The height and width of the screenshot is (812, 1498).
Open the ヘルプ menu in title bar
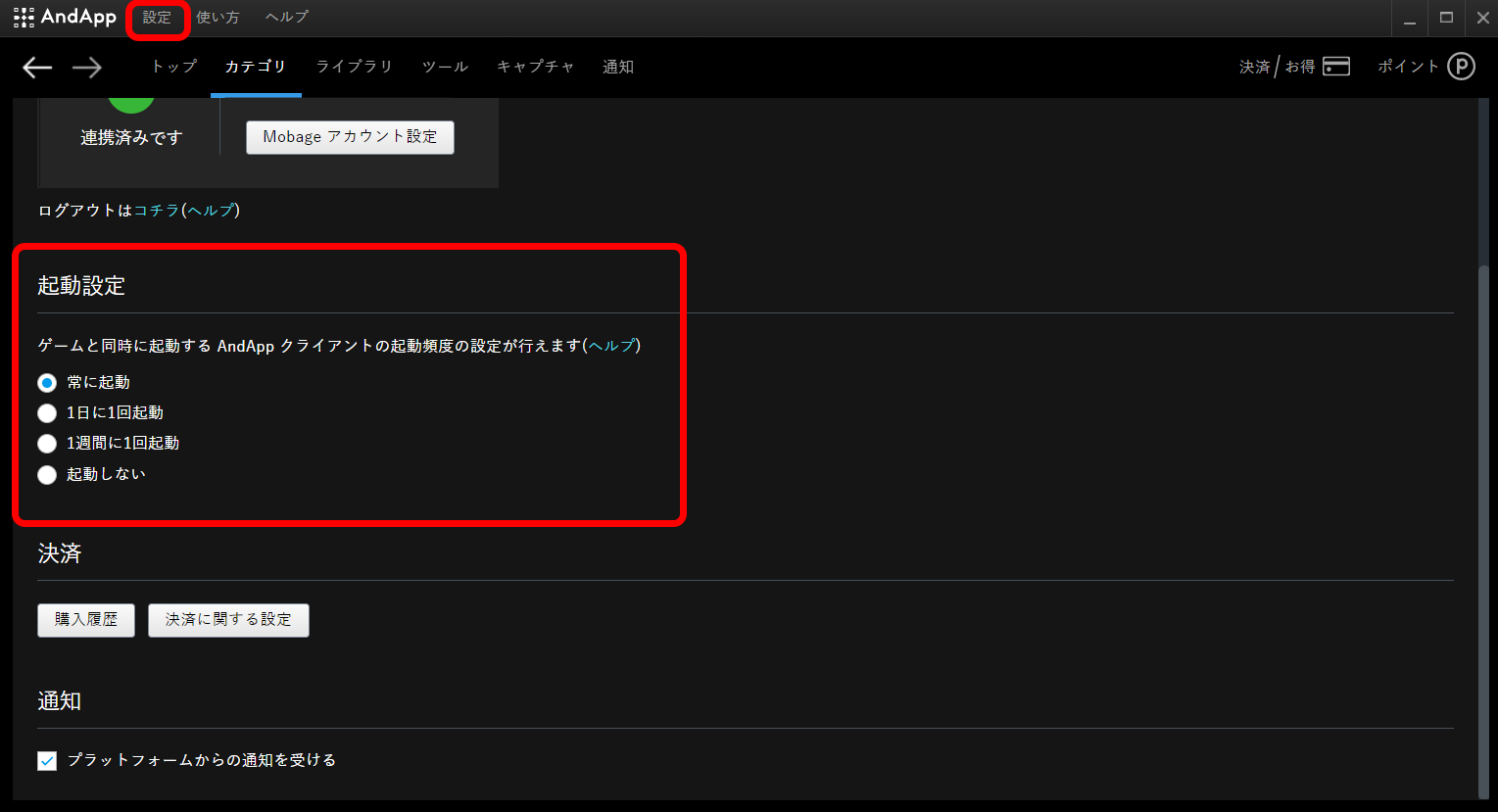point(287,18)
